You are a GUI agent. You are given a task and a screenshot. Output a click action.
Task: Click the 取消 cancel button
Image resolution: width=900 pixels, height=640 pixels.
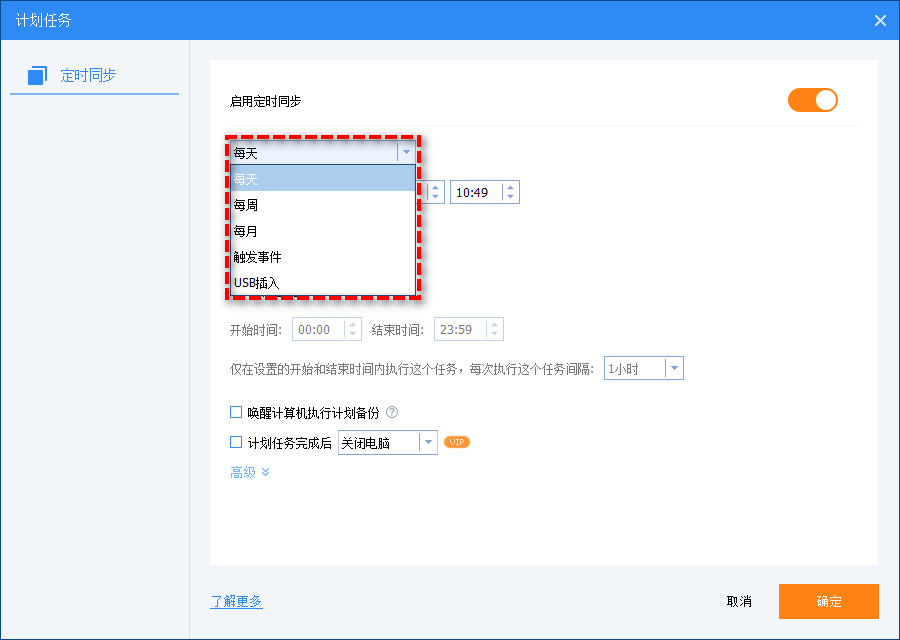point(739,601)
